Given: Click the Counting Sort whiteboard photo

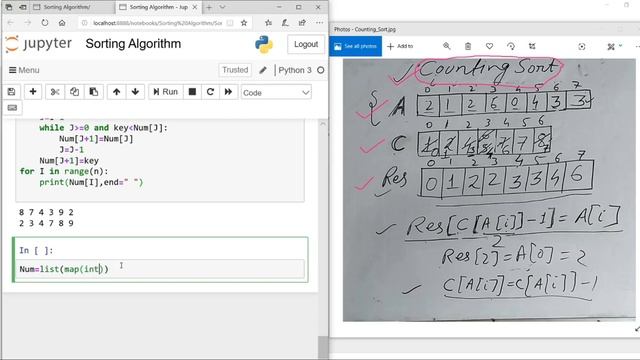Looking at the screenshot, I should 489,190.
